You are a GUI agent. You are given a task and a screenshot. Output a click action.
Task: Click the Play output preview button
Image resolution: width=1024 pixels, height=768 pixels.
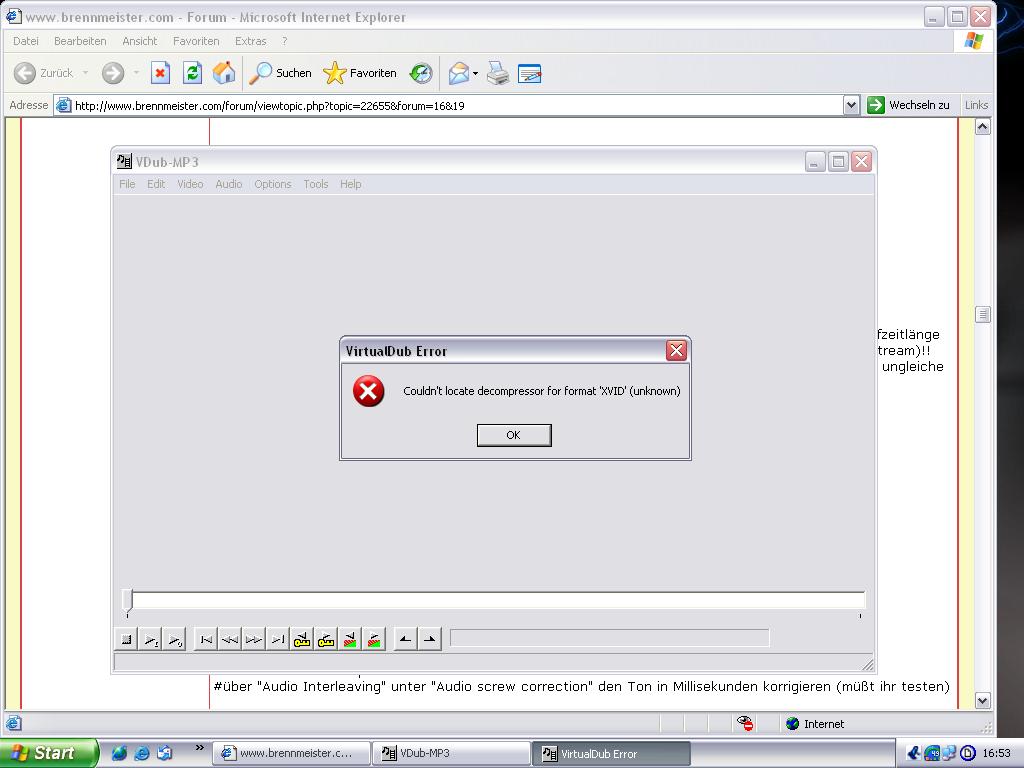[175, 639]
